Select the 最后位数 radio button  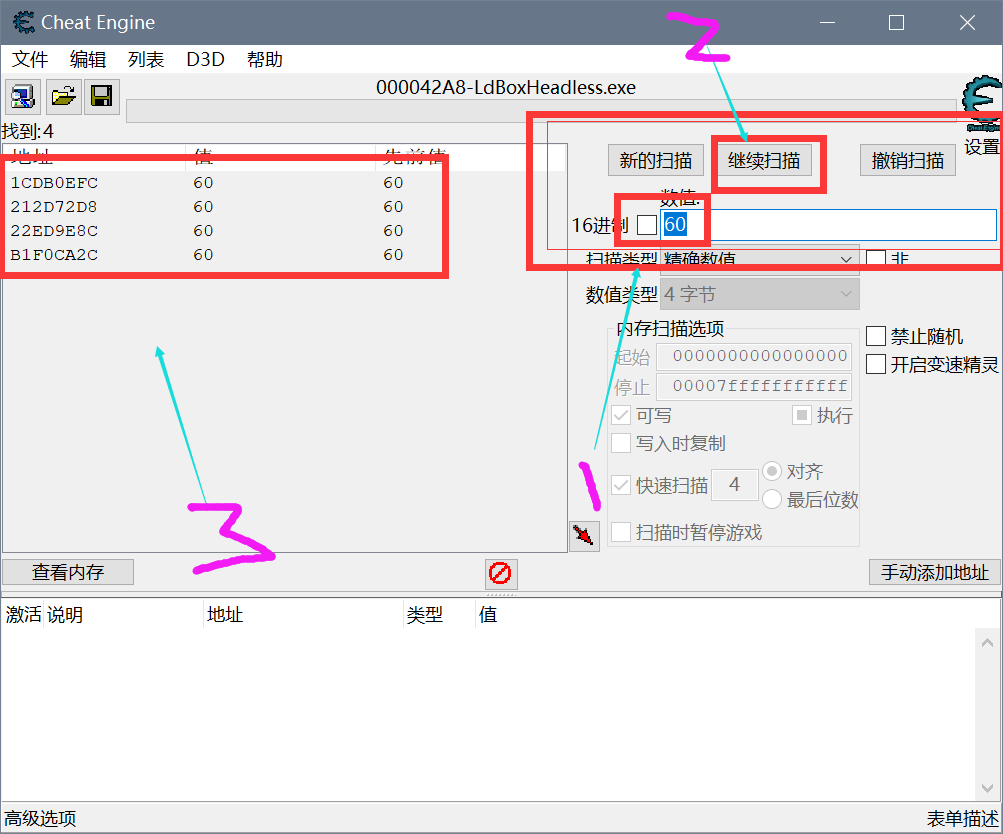pos(772,499)
